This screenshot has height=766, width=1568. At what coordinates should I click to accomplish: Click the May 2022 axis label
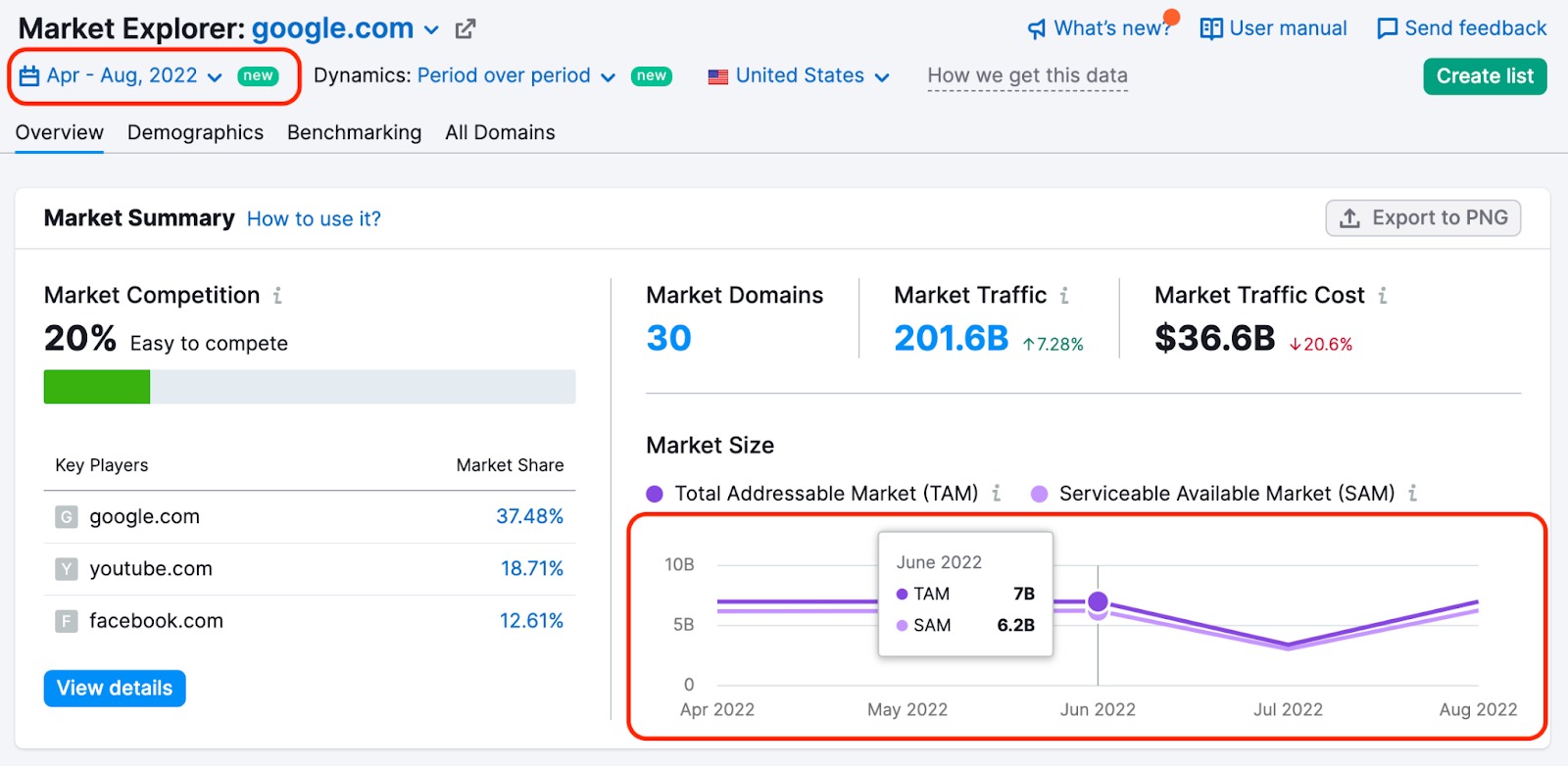click(x=907, y=709)
